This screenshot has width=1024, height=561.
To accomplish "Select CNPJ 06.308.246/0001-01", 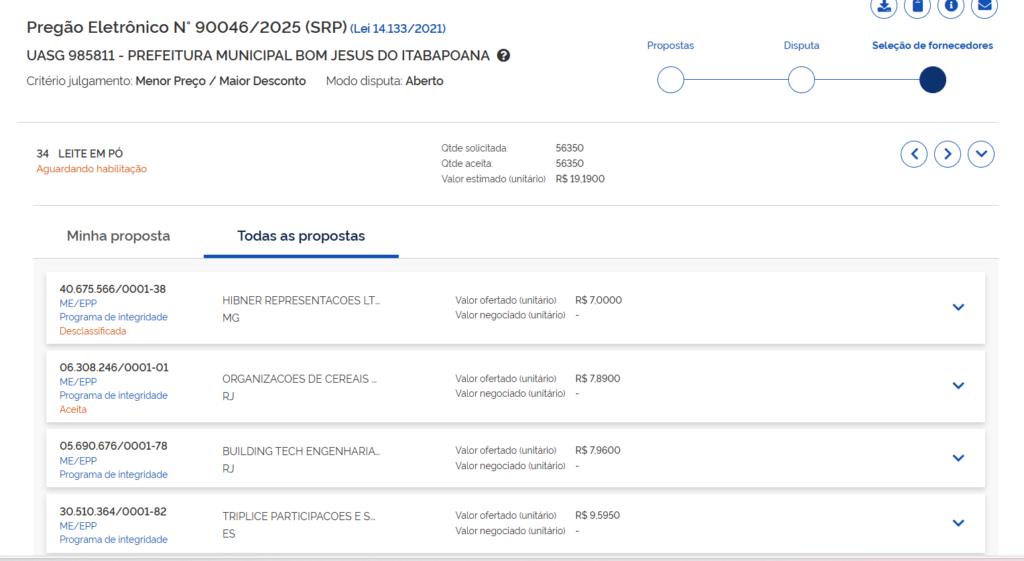I will [x=114, y=367].
